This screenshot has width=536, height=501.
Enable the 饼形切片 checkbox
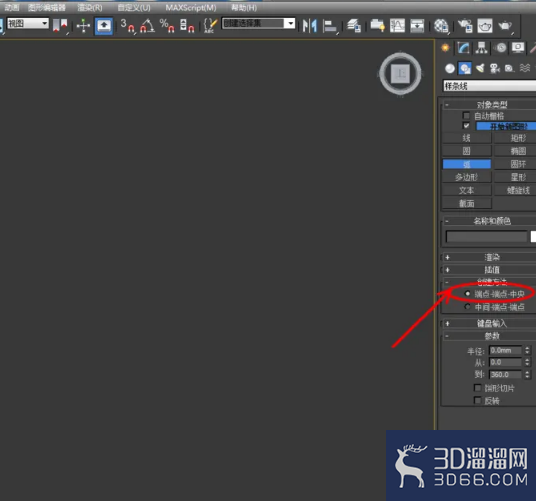pyautogui.click(x=478, y=388)
